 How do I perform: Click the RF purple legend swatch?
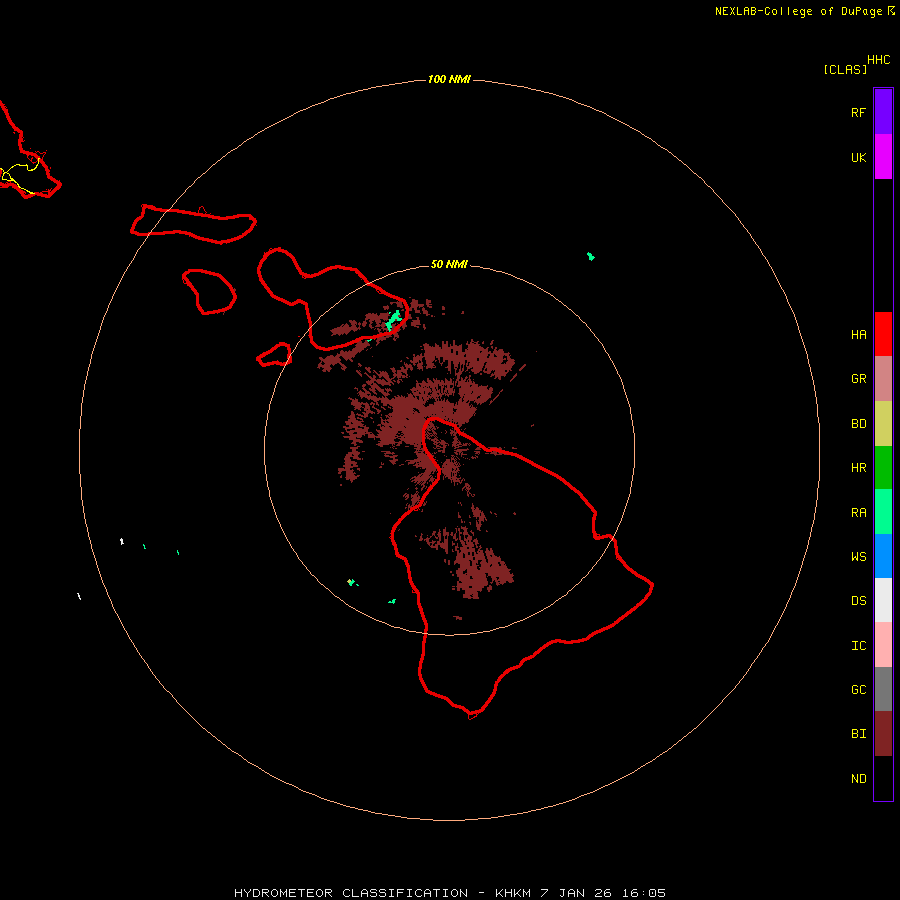[x=883, y=111]
